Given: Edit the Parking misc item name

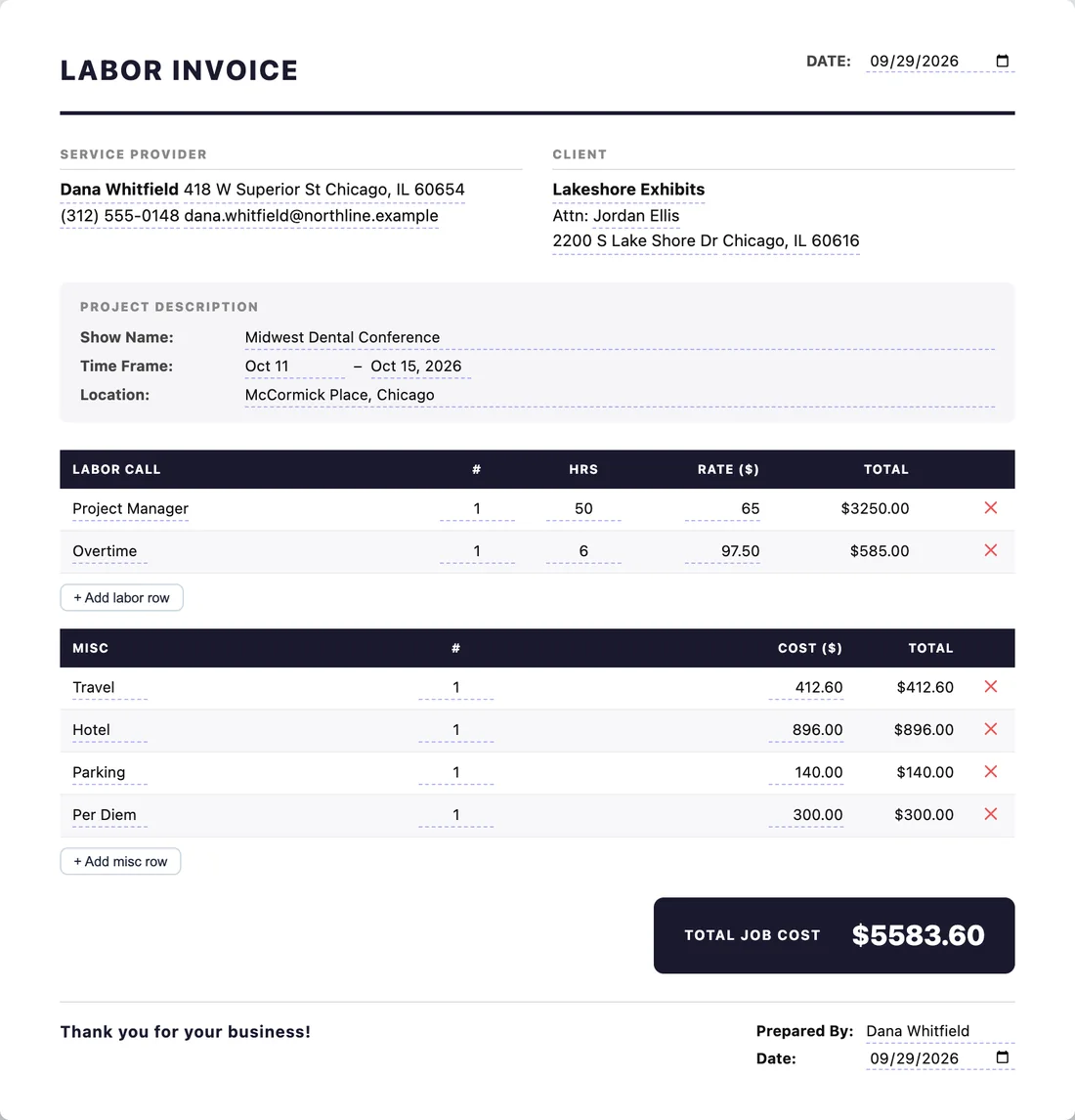Looking at the screenshot, I should [110, 772].
